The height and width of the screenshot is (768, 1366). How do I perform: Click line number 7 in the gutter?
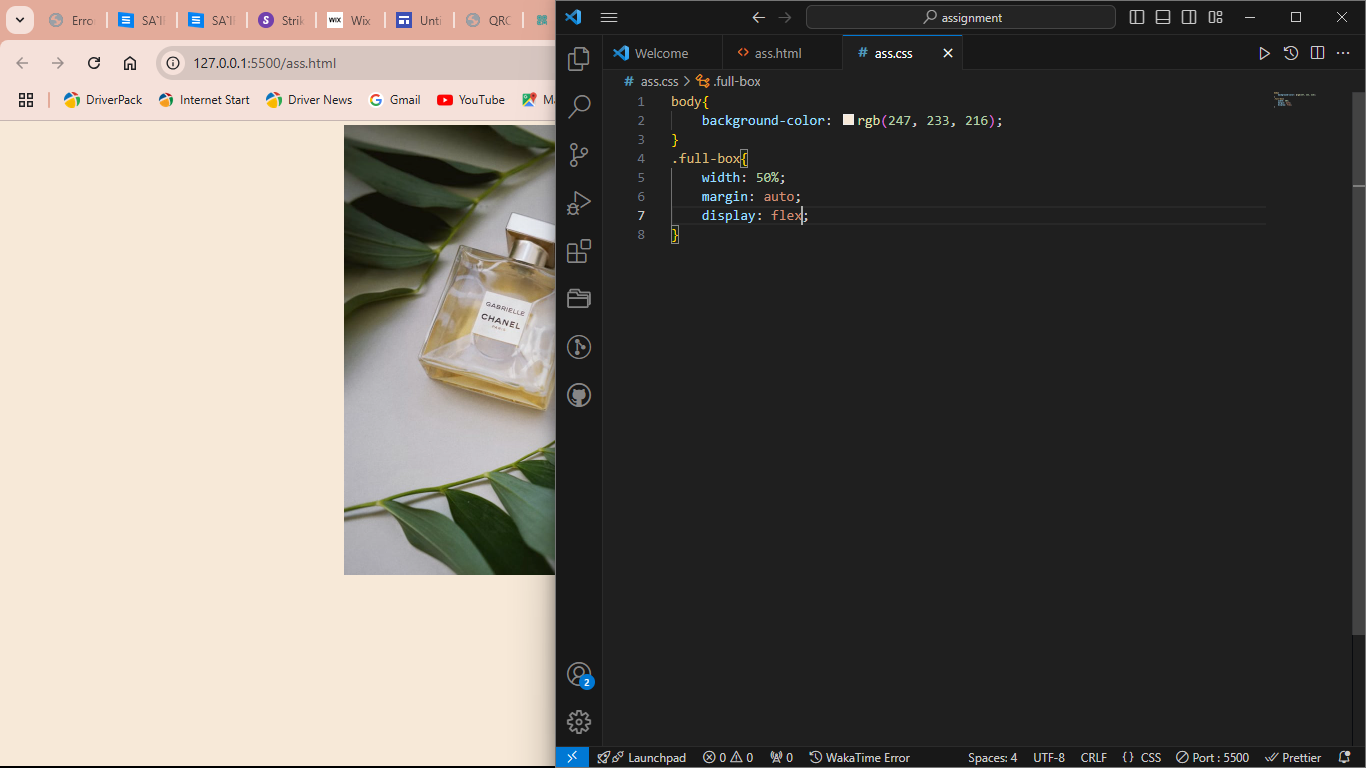(x=641, y=215)
